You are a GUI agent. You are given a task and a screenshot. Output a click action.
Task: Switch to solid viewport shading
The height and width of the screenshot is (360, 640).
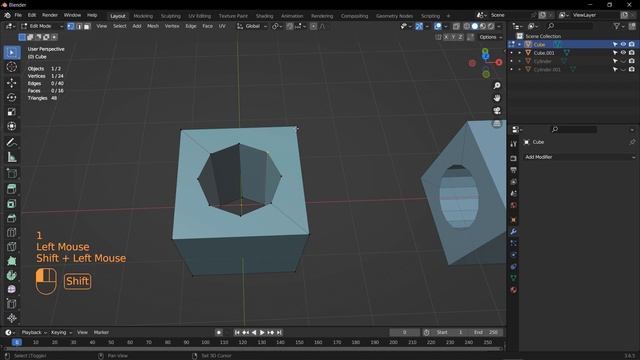475,26
